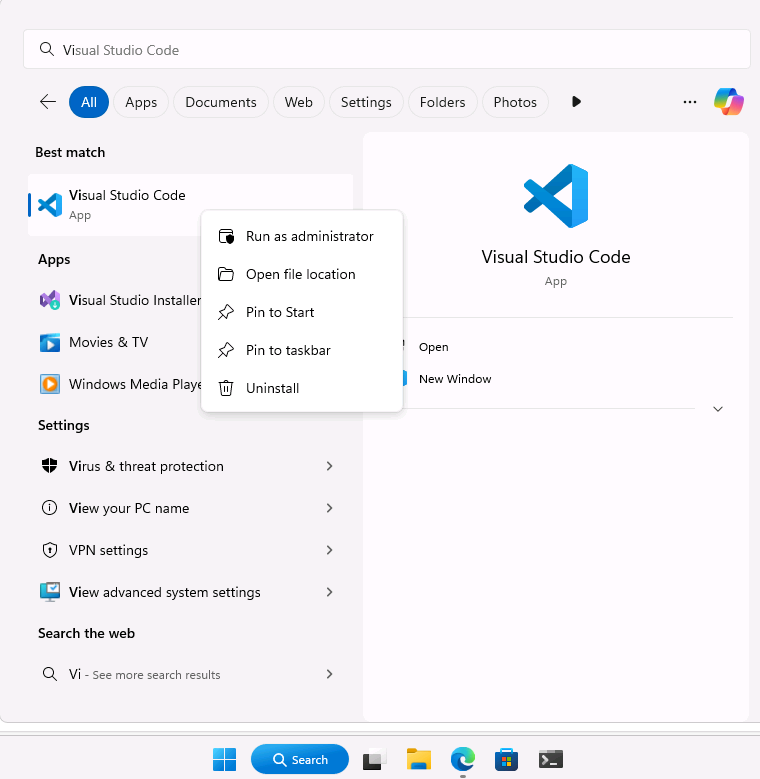
Task: Expand View your PC name with its chevron
Action: [329, 508]
